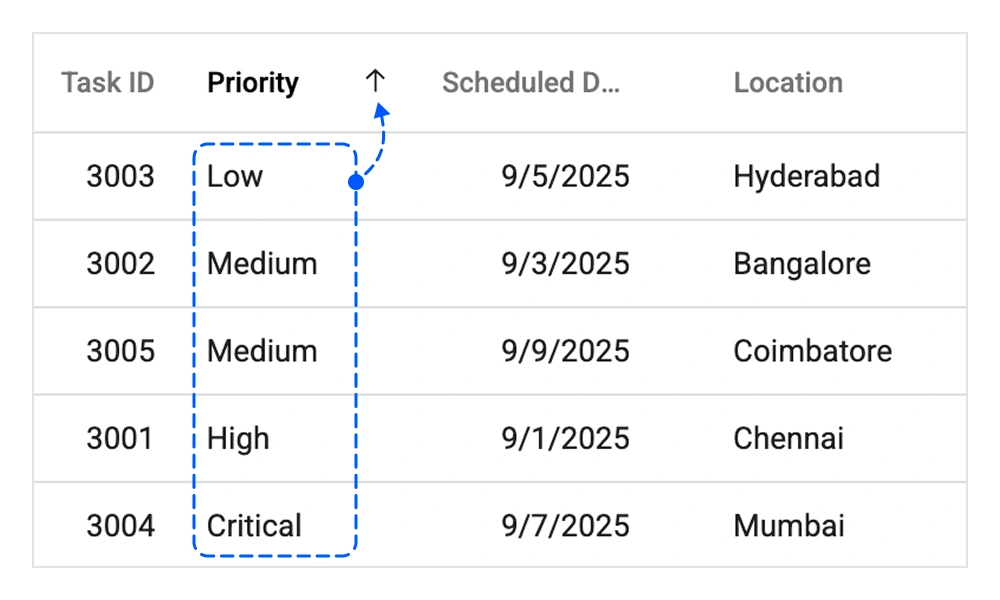Sort by the Task ID column header

point(107,82)
